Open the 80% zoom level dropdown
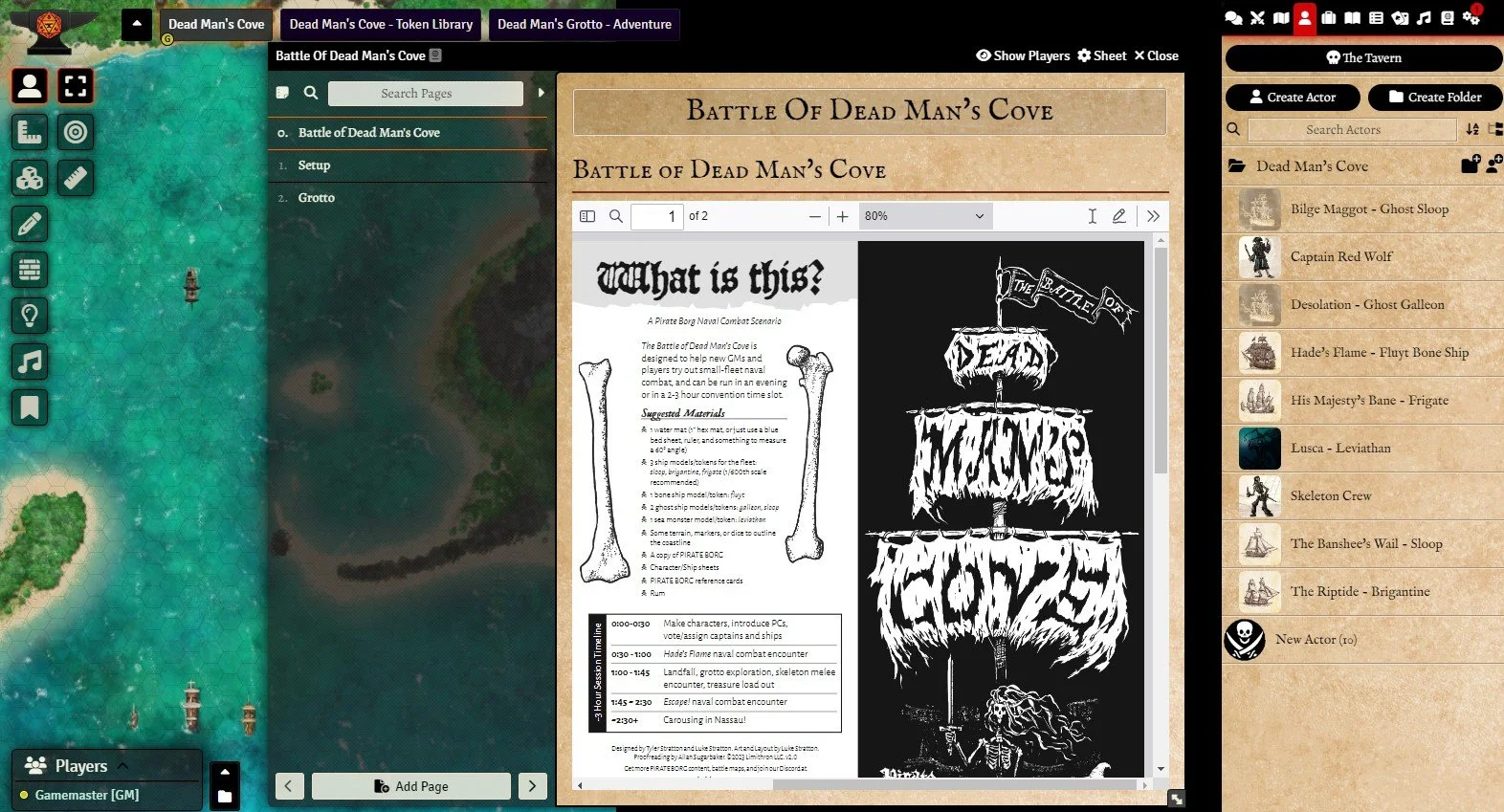The width and height of the screenshot is (1504, 812). 924,216
